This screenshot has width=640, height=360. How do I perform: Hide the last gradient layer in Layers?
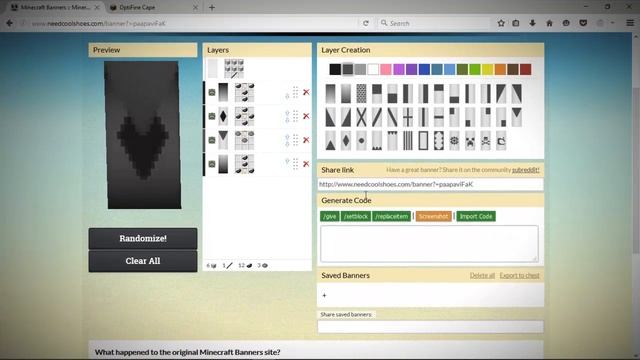(x=212, y=164)
